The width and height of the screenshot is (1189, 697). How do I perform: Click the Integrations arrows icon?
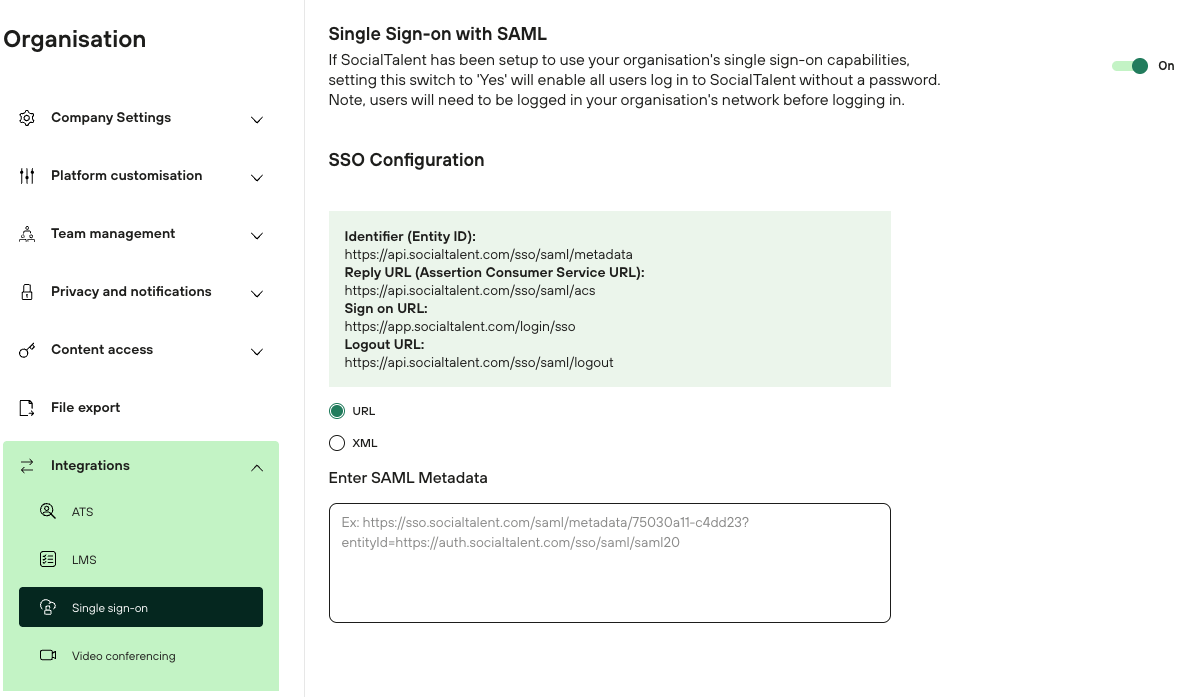click(27, 466)
